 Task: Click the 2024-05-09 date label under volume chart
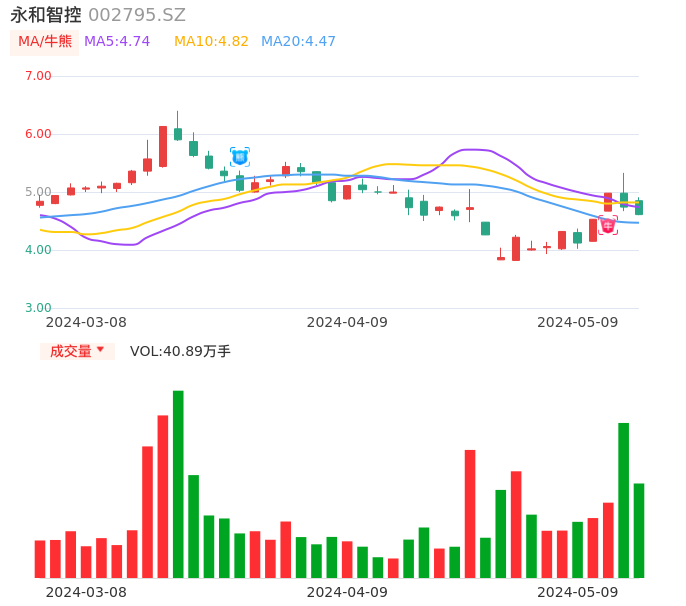pyautogui.click(x=578, y=592)
